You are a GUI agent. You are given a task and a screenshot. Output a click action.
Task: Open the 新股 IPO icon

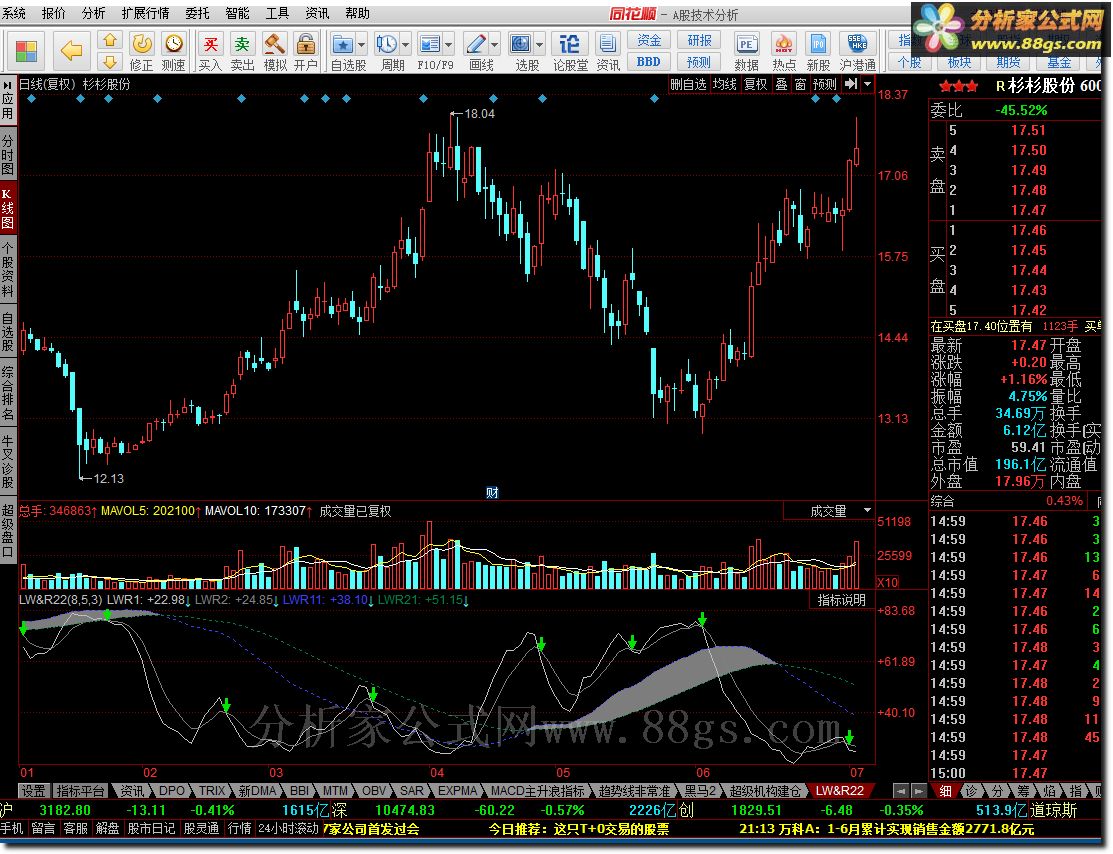point(818,44)
